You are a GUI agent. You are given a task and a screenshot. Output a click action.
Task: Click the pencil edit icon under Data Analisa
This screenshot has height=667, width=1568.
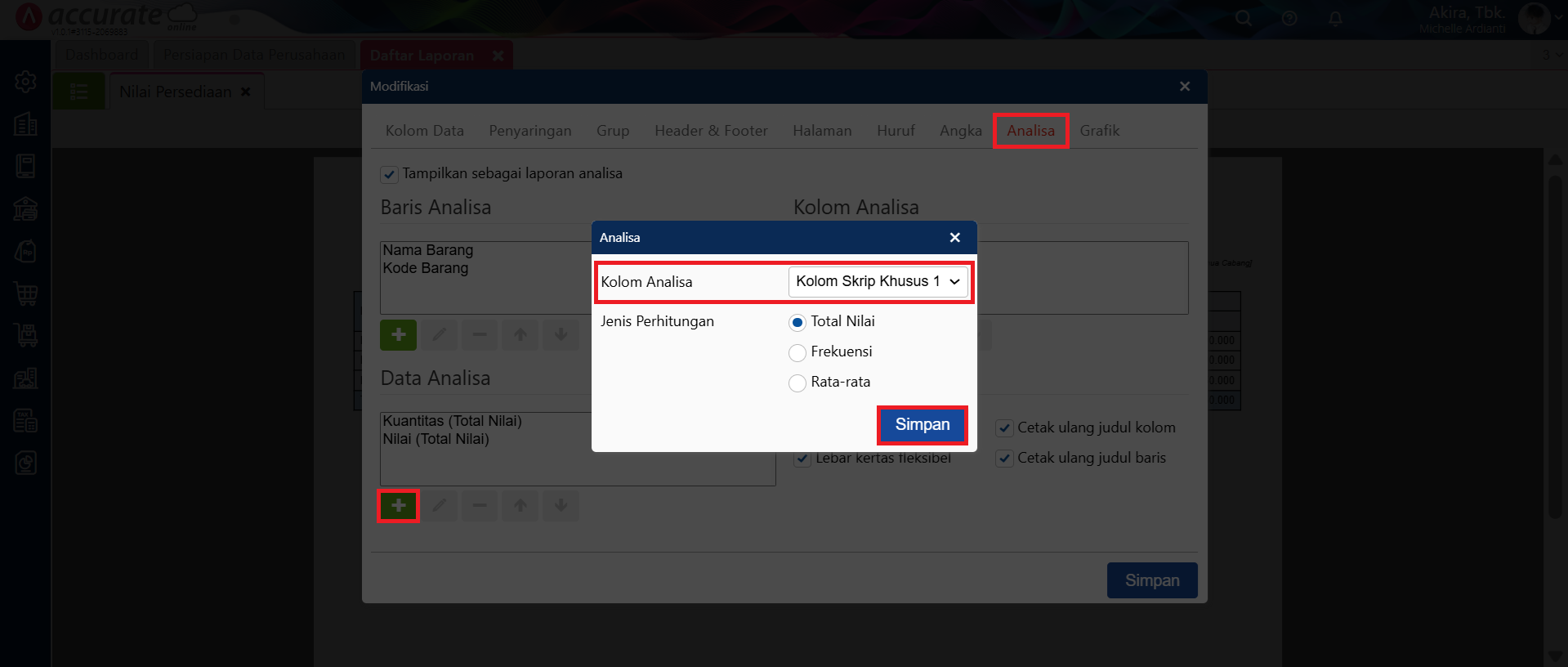[439, 506]
